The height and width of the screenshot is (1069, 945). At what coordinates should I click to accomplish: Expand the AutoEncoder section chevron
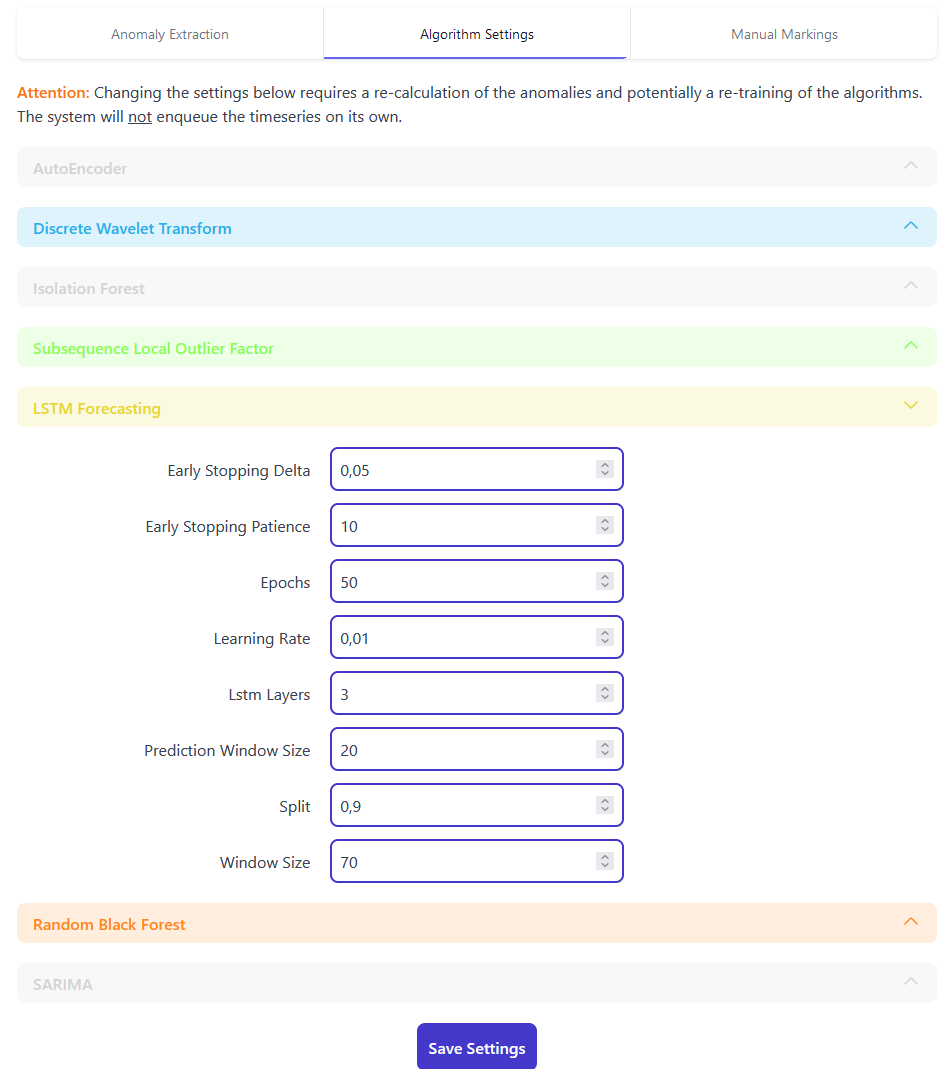pos(910,166)
